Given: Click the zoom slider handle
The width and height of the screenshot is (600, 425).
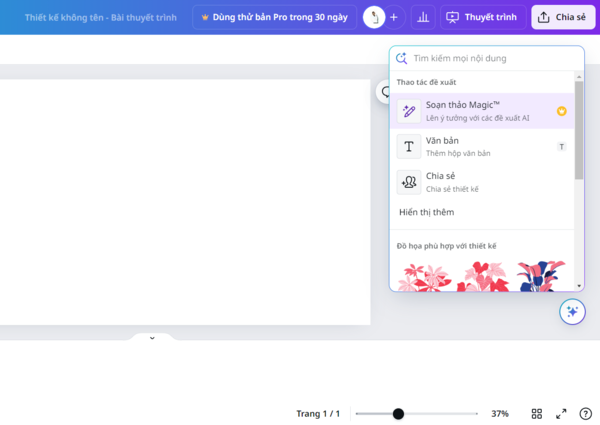Looking at the screenshot, I should click(x=398, y=414).
